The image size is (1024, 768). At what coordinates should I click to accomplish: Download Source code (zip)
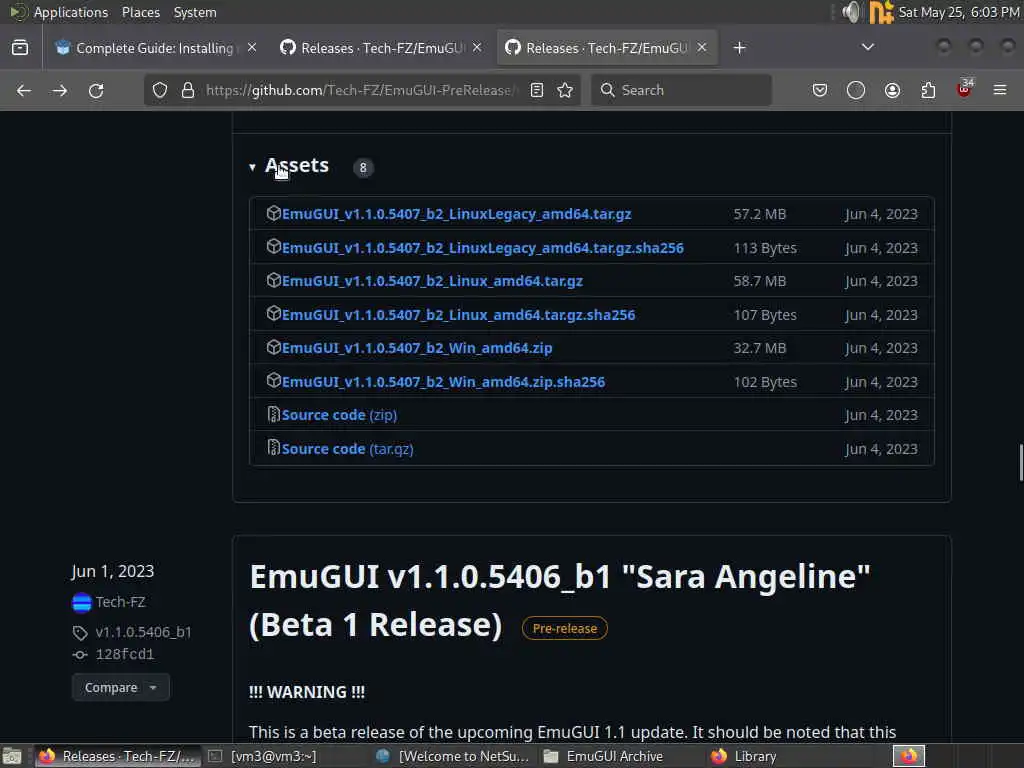pos(339,415)
